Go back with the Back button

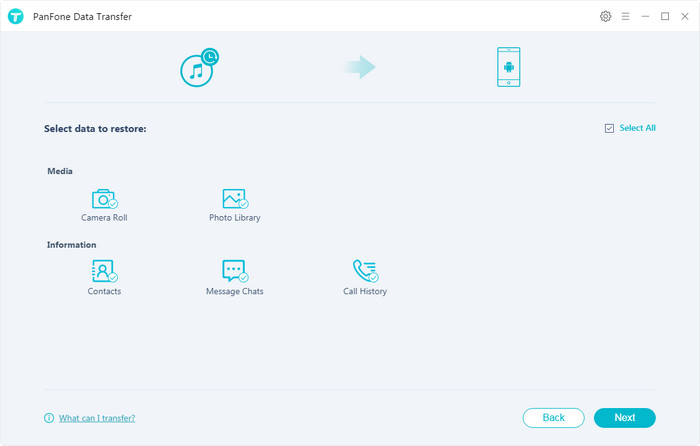(x=554, y=418)
